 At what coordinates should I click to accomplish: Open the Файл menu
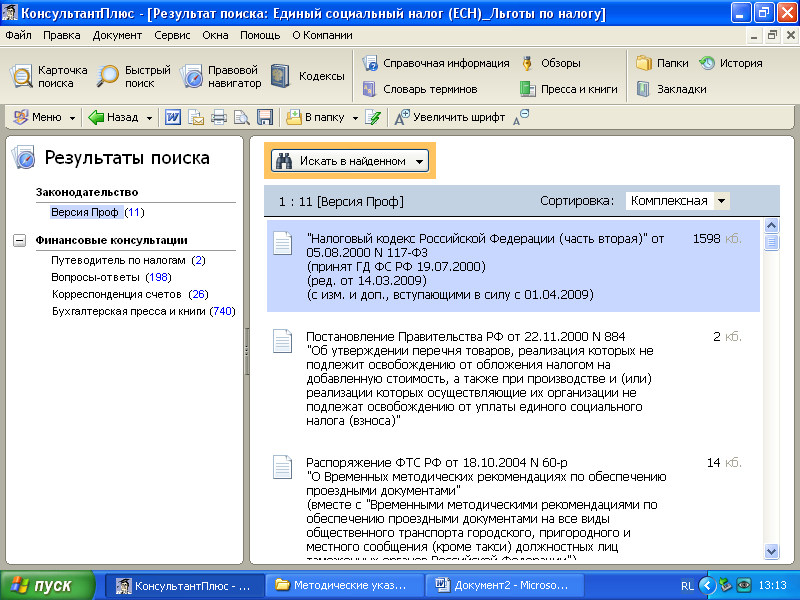[18, 35]
